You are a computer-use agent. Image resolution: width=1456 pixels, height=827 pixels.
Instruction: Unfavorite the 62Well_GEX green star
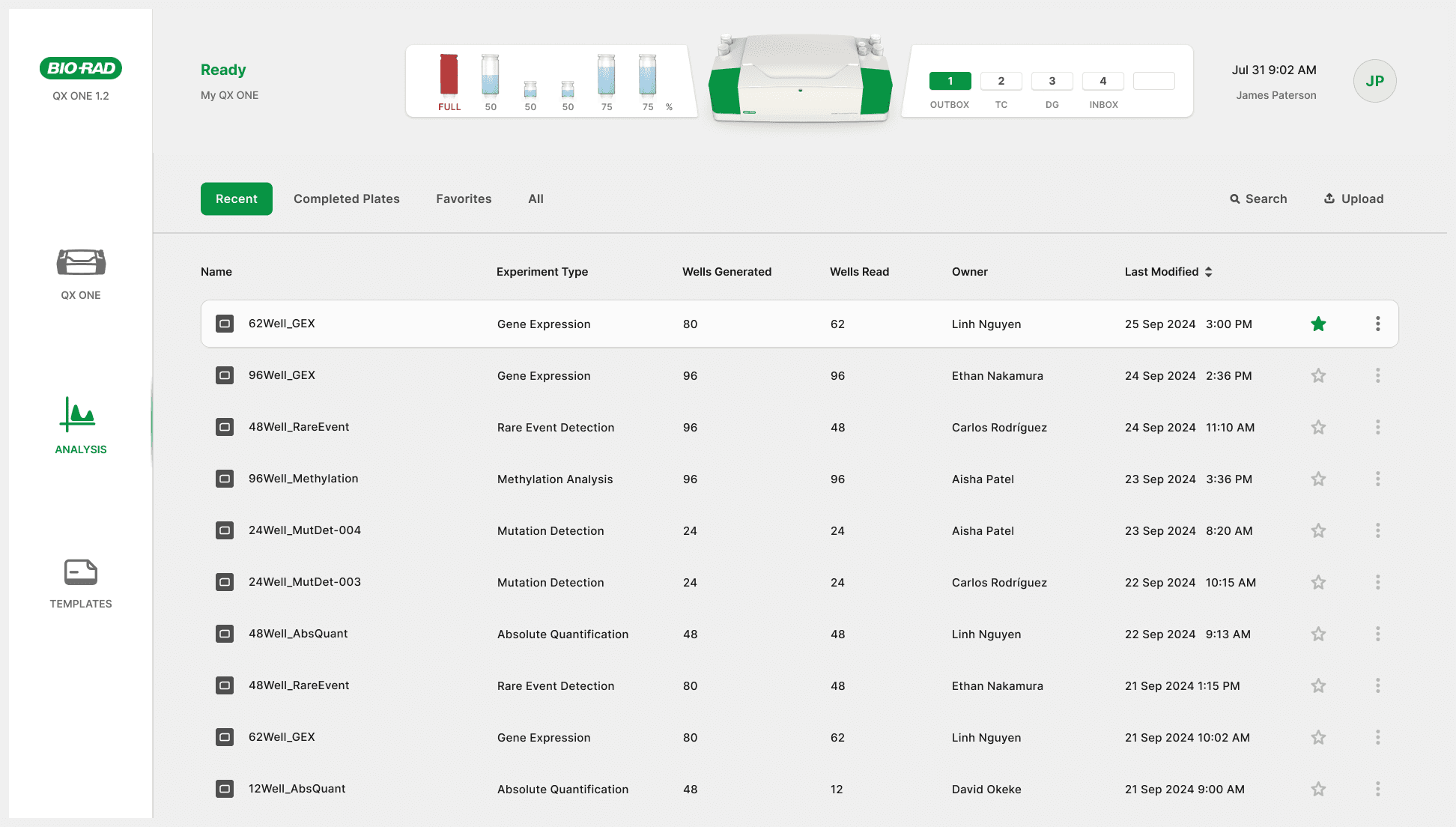1318,324
